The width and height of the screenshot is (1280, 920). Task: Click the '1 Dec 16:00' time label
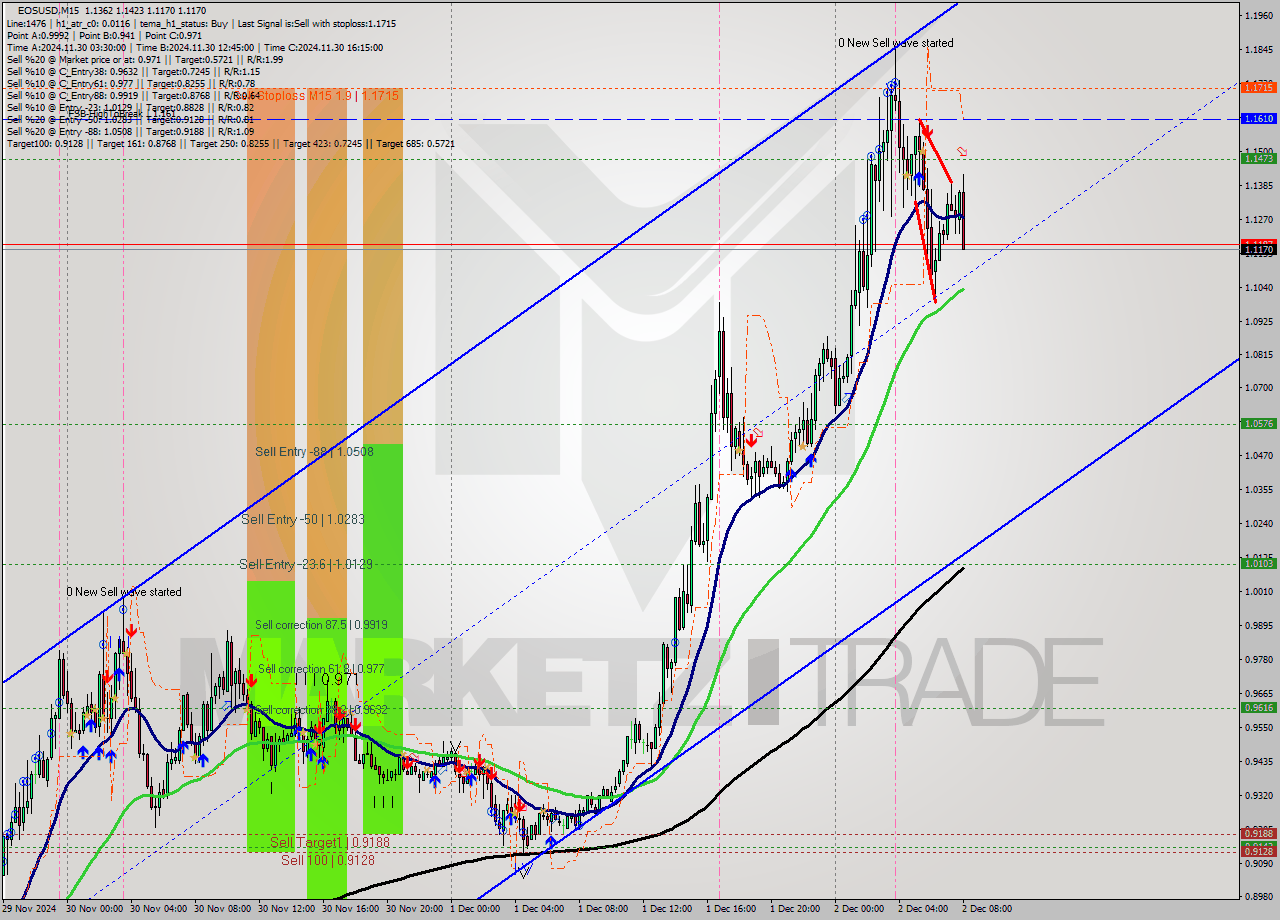[731, 909]
